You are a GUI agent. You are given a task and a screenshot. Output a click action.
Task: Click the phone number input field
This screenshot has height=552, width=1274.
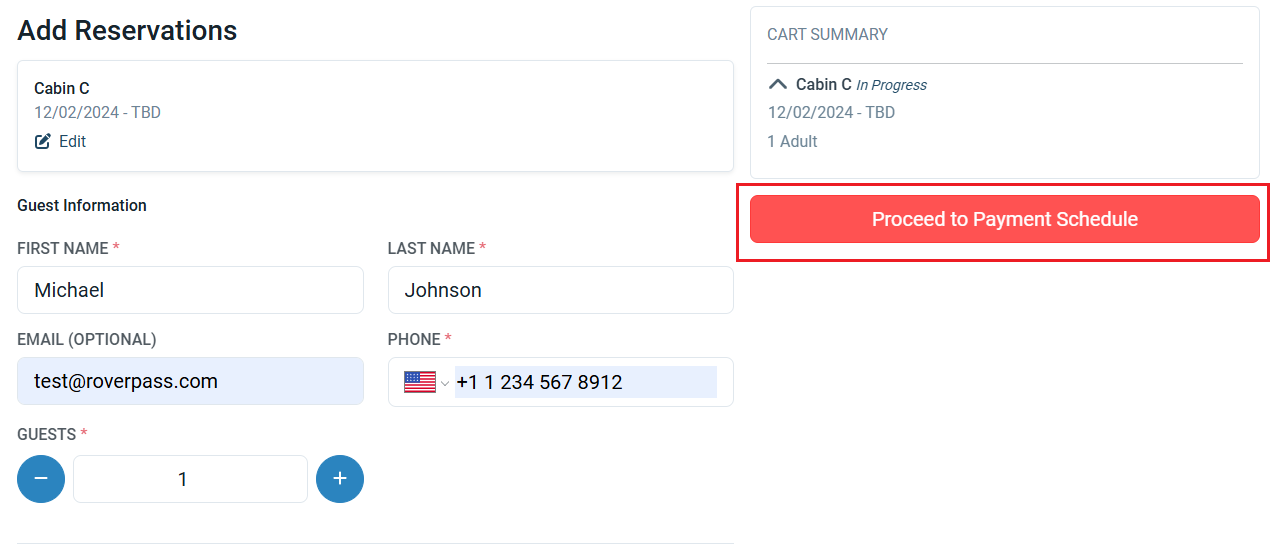[585, 382]
